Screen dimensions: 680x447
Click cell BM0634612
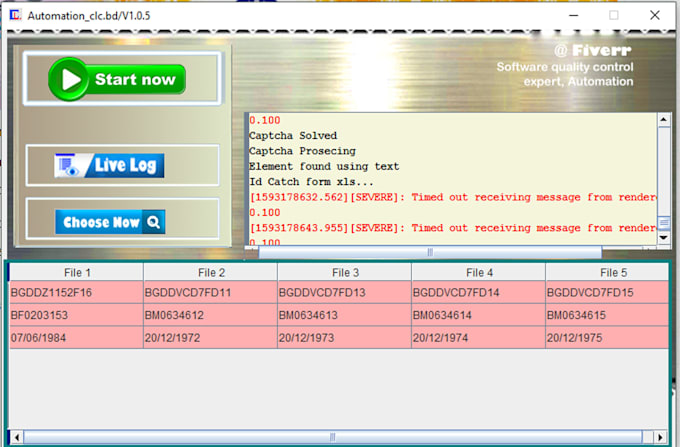[x=211, y=315]
